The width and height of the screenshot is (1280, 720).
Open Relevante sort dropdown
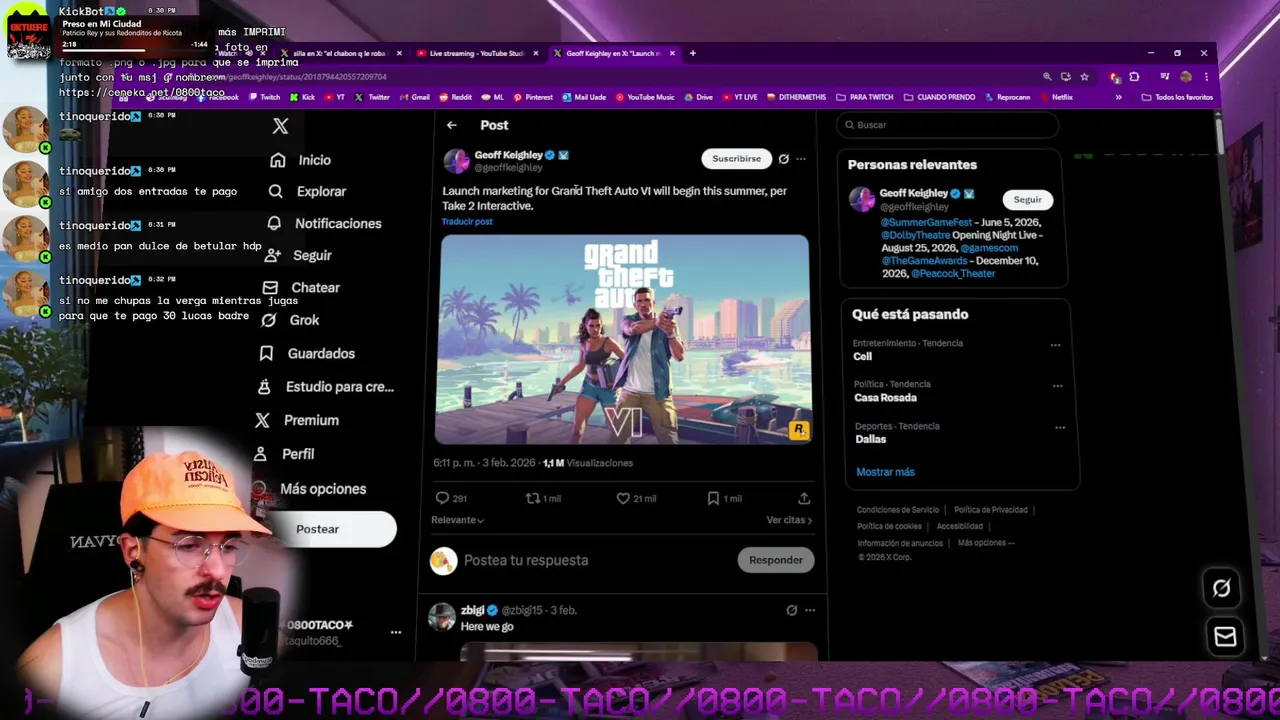[457, 520]
